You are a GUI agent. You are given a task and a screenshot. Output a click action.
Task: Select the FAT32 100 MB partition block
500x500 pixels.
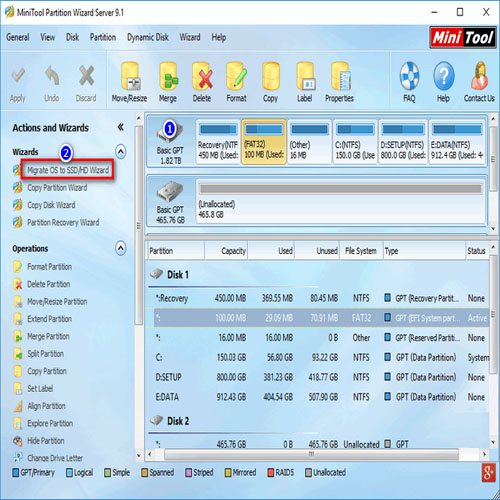point(264,142)
